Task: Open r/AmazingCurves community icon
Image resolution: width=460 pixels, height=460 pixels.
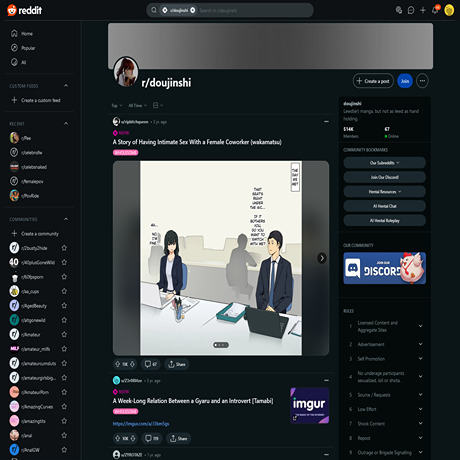Action: [14, 406]
